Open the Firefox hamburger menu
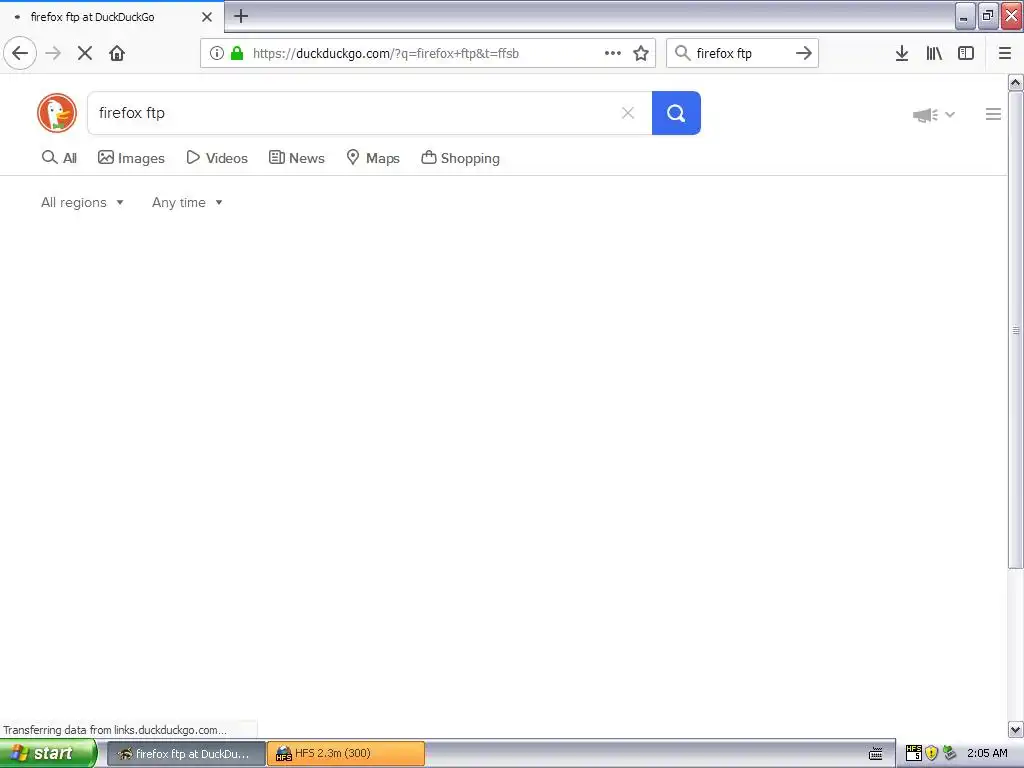 1005,53
